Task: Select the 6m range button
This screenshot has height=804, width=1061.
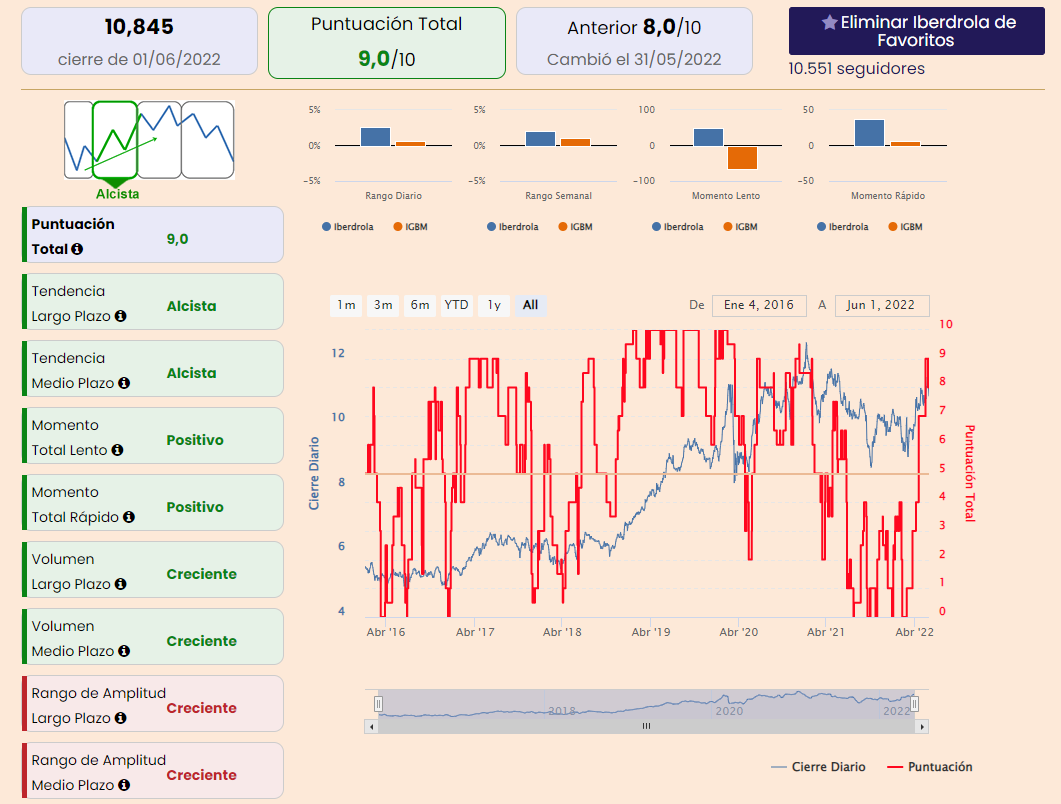Action: (420, 305)
